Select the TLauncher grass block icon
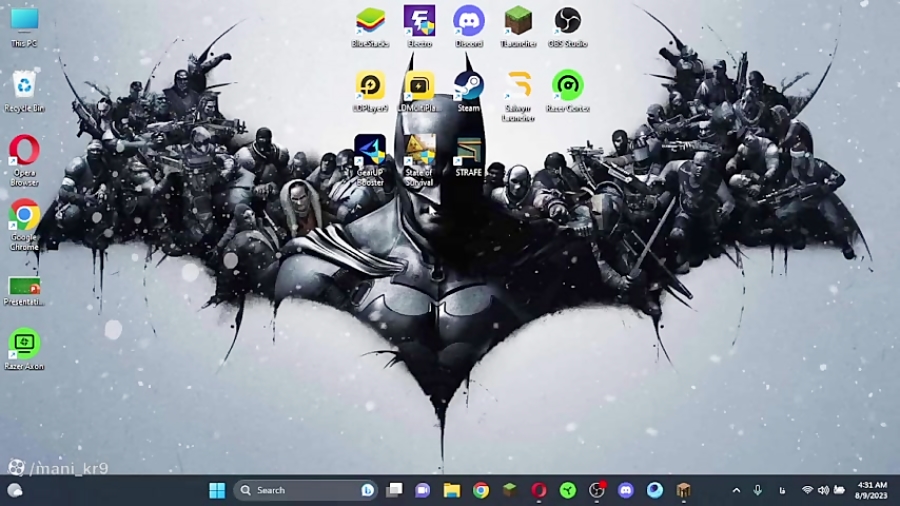This screenshot has height=506, width=900. click(518, 26)
